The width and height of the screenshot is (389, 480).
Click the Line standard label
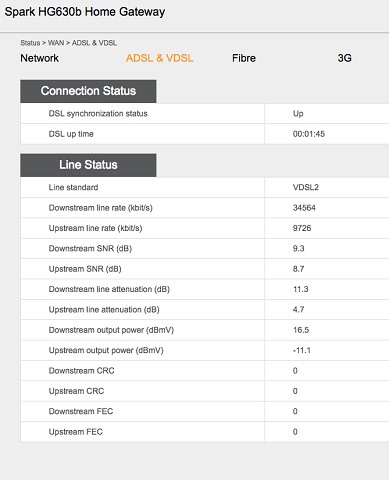73,187
